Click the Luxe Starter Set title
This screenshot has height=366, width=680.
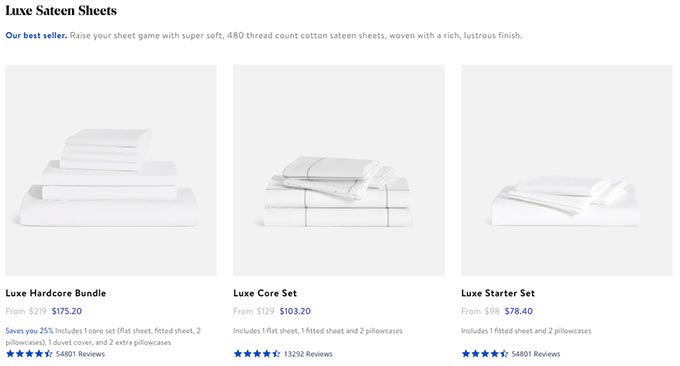(498, 293)
